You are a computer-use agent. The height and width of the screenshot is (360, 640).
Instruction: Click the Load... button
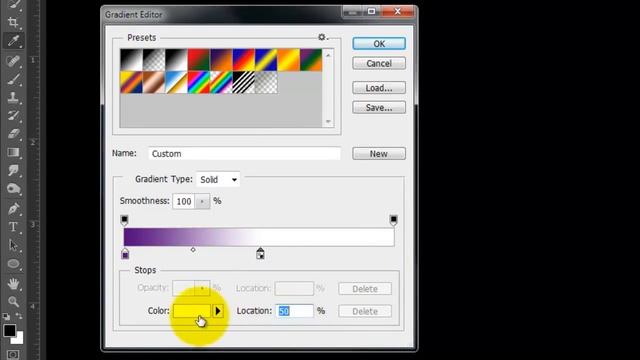[379, 88]
